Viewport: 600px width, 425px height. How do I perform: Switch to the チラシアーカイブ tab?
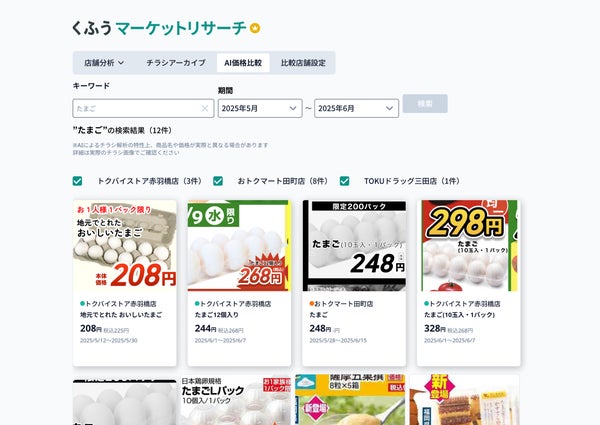pyautogui.click(x=176, y=63)
